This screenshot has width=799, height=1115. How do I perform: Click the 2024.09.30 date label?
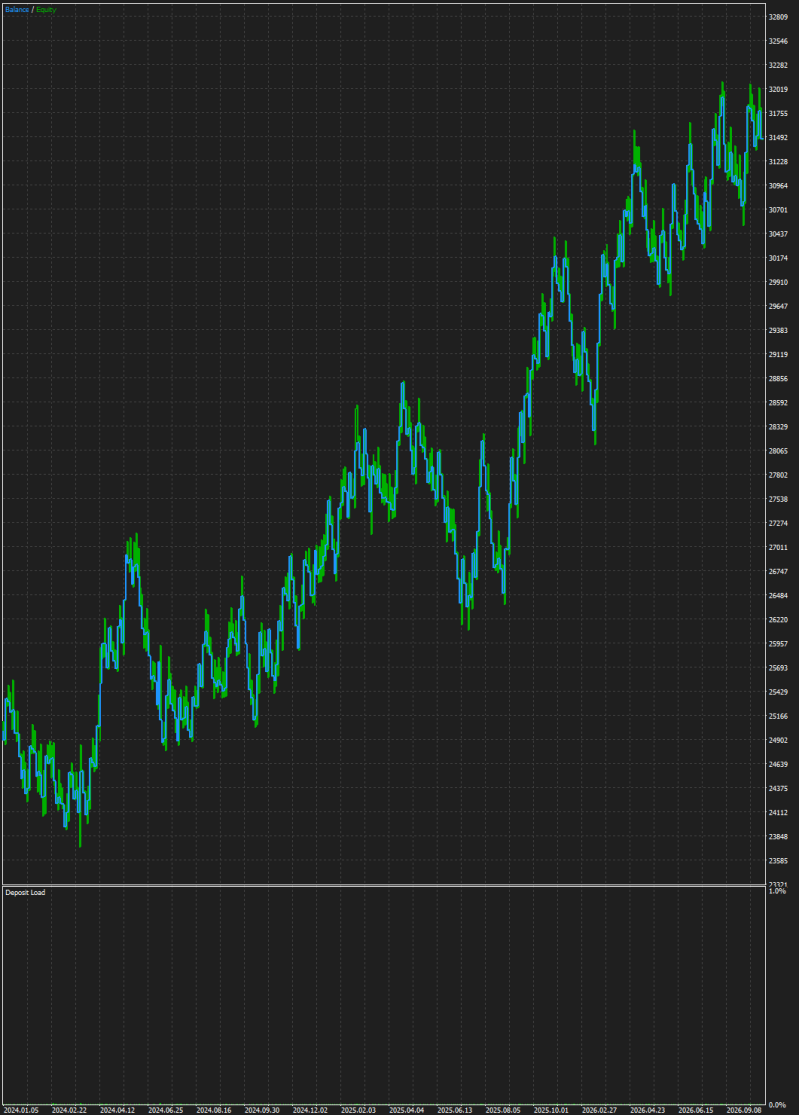tap(262, 1111)
